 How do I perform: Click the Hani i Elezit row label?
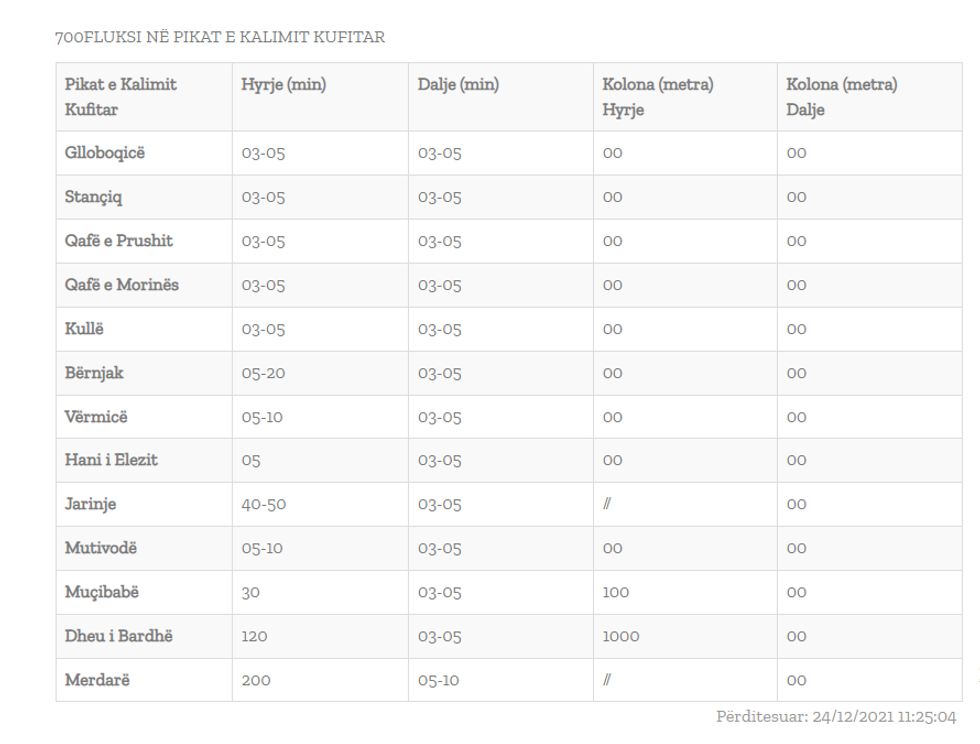point(111,460)
